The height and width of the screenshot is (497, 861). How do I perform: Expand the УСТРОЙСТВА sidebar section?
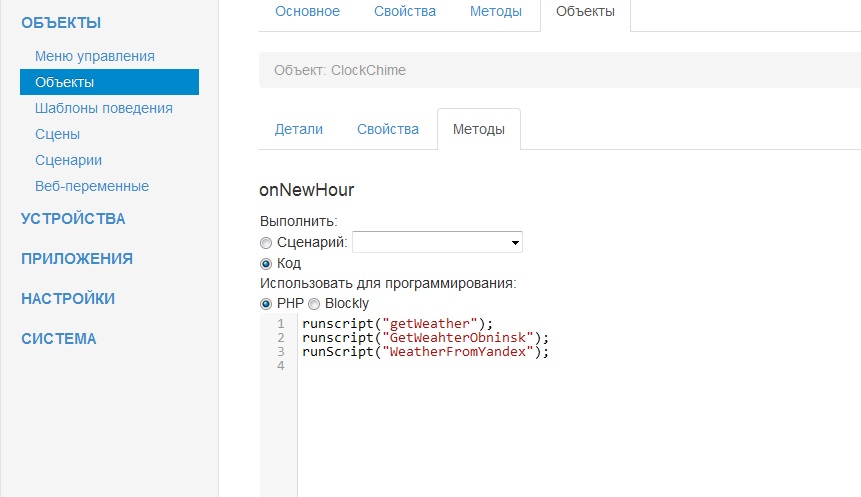click(73, 219)
